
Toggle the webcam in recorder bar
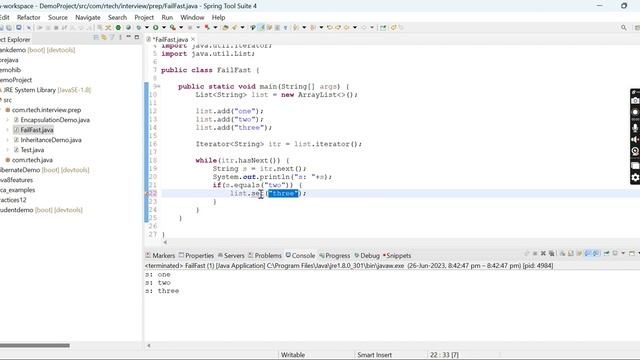coord(635,151)
